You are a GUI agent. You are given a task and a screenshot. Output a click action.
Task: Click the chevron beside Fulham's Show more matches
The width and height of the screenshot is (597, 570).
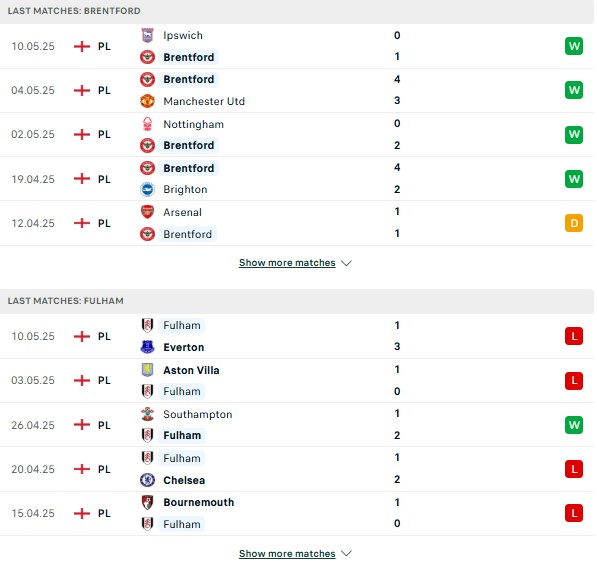[346, 553]
